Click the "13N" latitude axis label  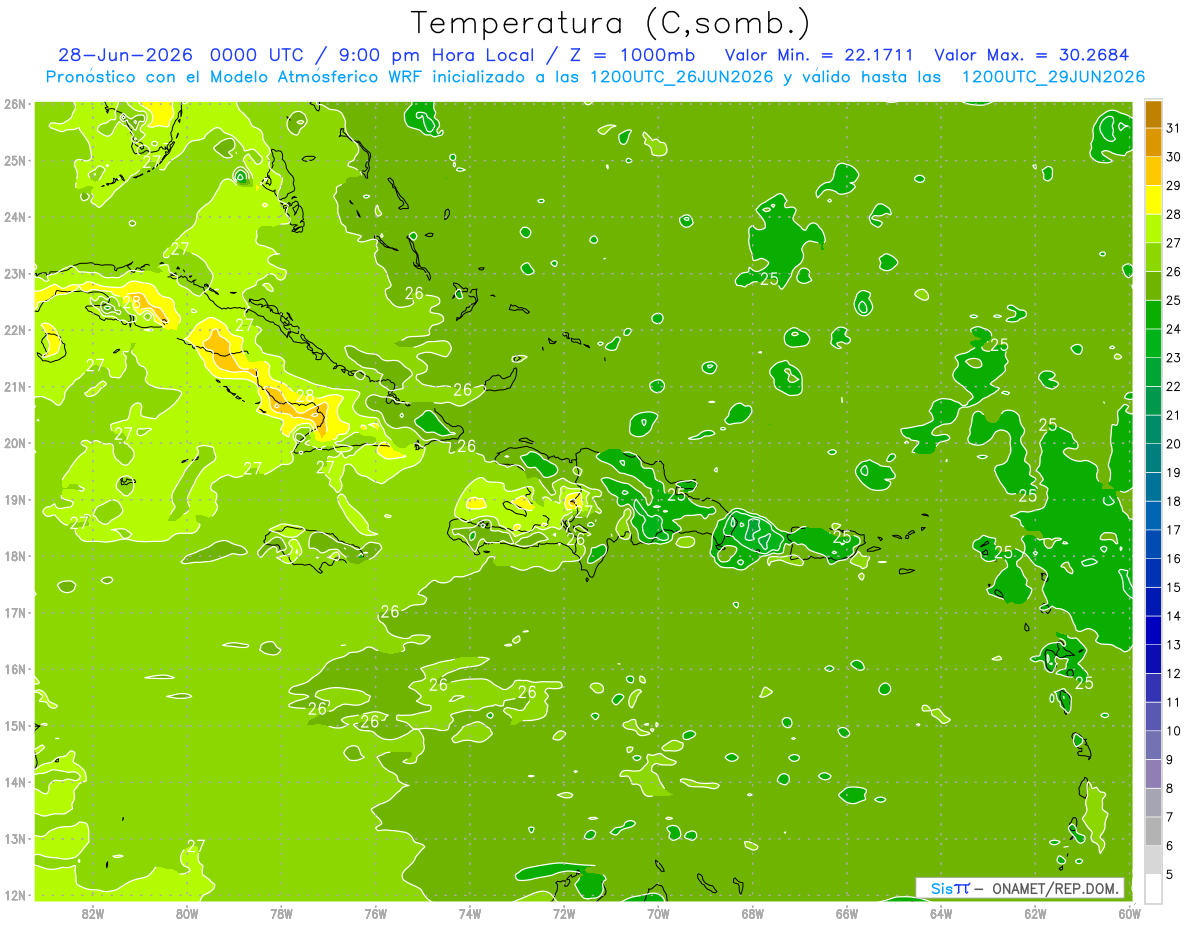coord(15,838)
